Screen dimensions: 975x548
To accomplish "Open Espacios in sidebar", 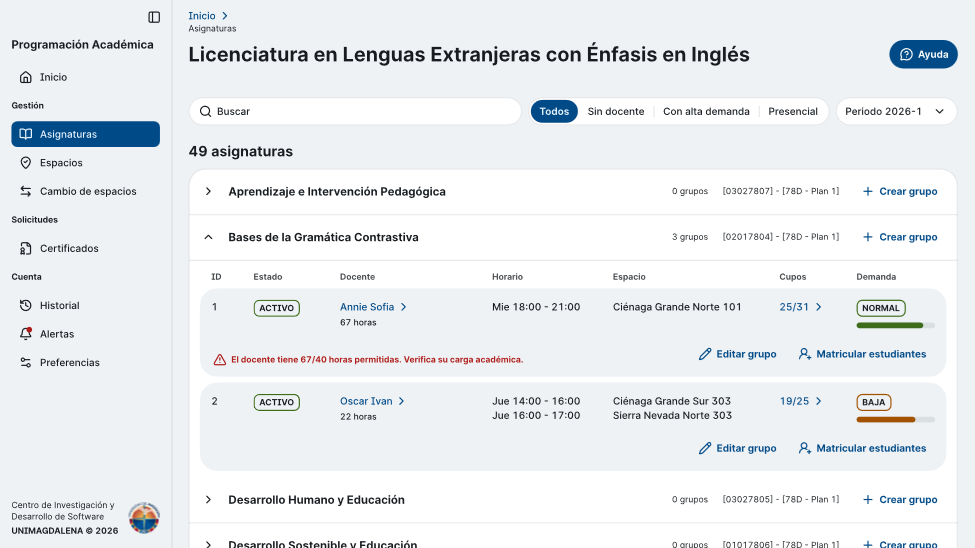I will [85, 162].
